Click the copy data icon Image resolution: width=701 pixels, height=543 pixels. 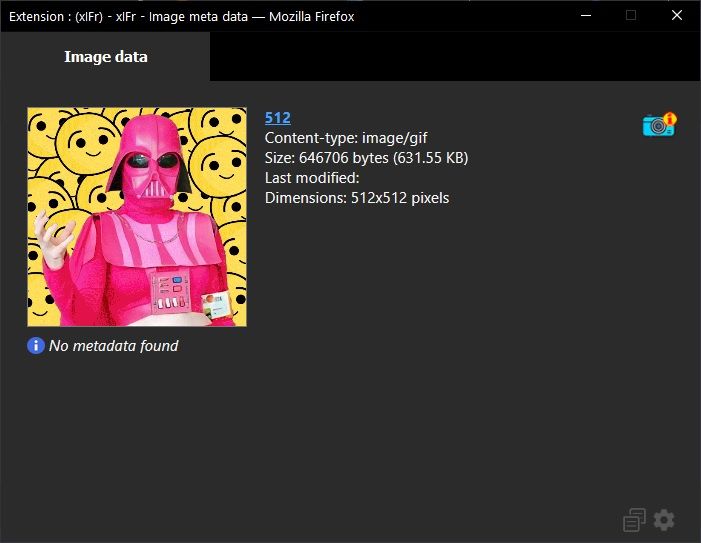(634, 520)
